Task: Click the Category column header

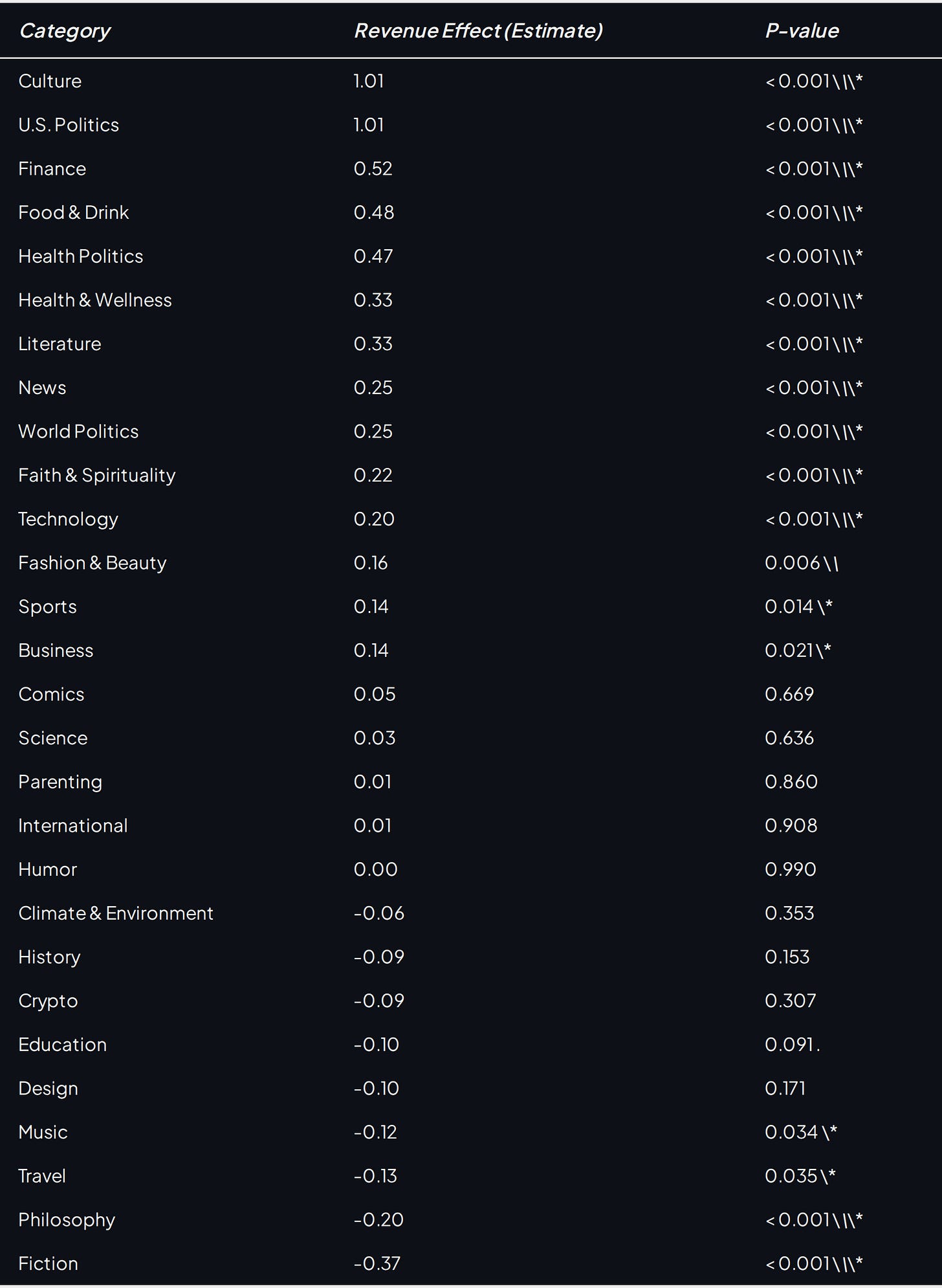Action: 65,31
